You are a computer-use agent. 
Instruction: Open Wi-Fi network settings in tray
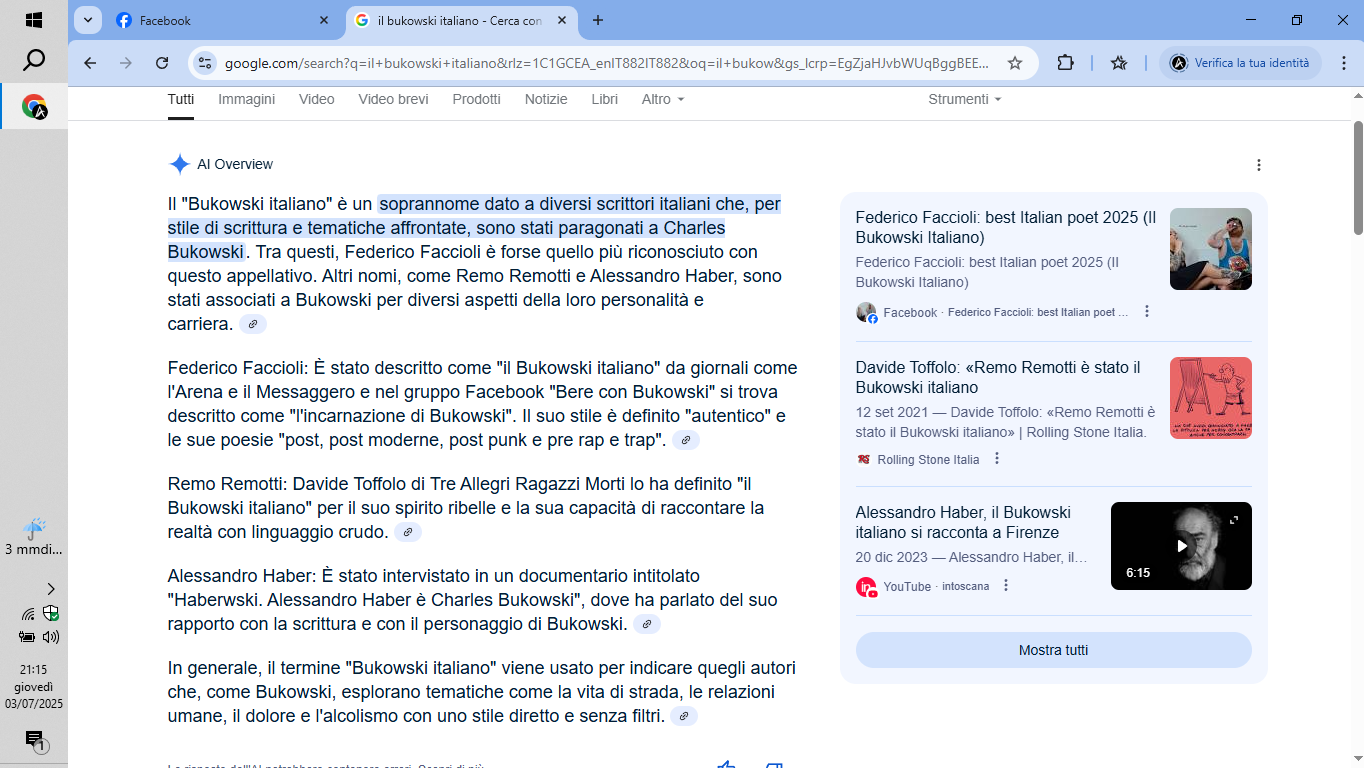tap(28, 613)
